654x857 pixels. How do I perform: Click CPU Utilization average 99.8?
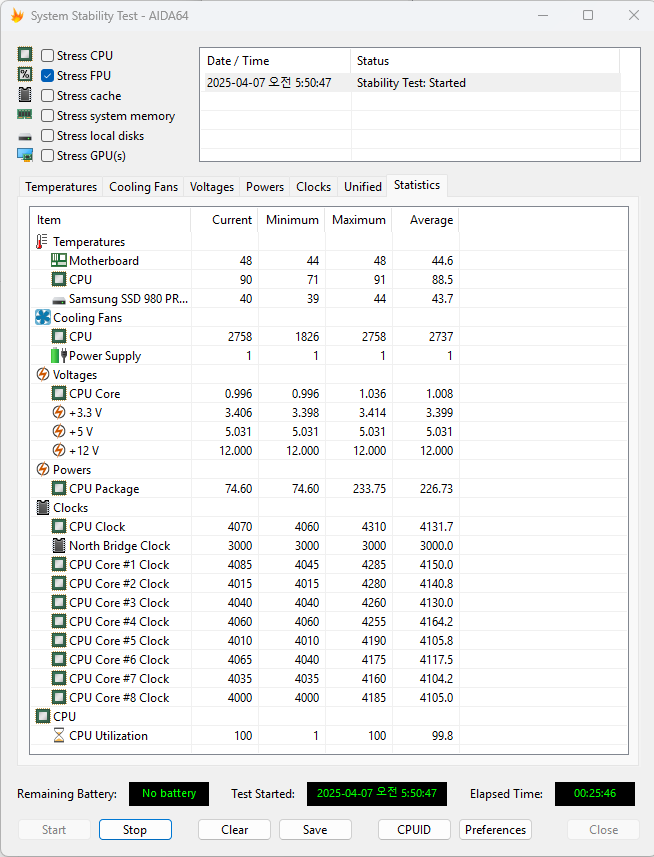point(442,736)
